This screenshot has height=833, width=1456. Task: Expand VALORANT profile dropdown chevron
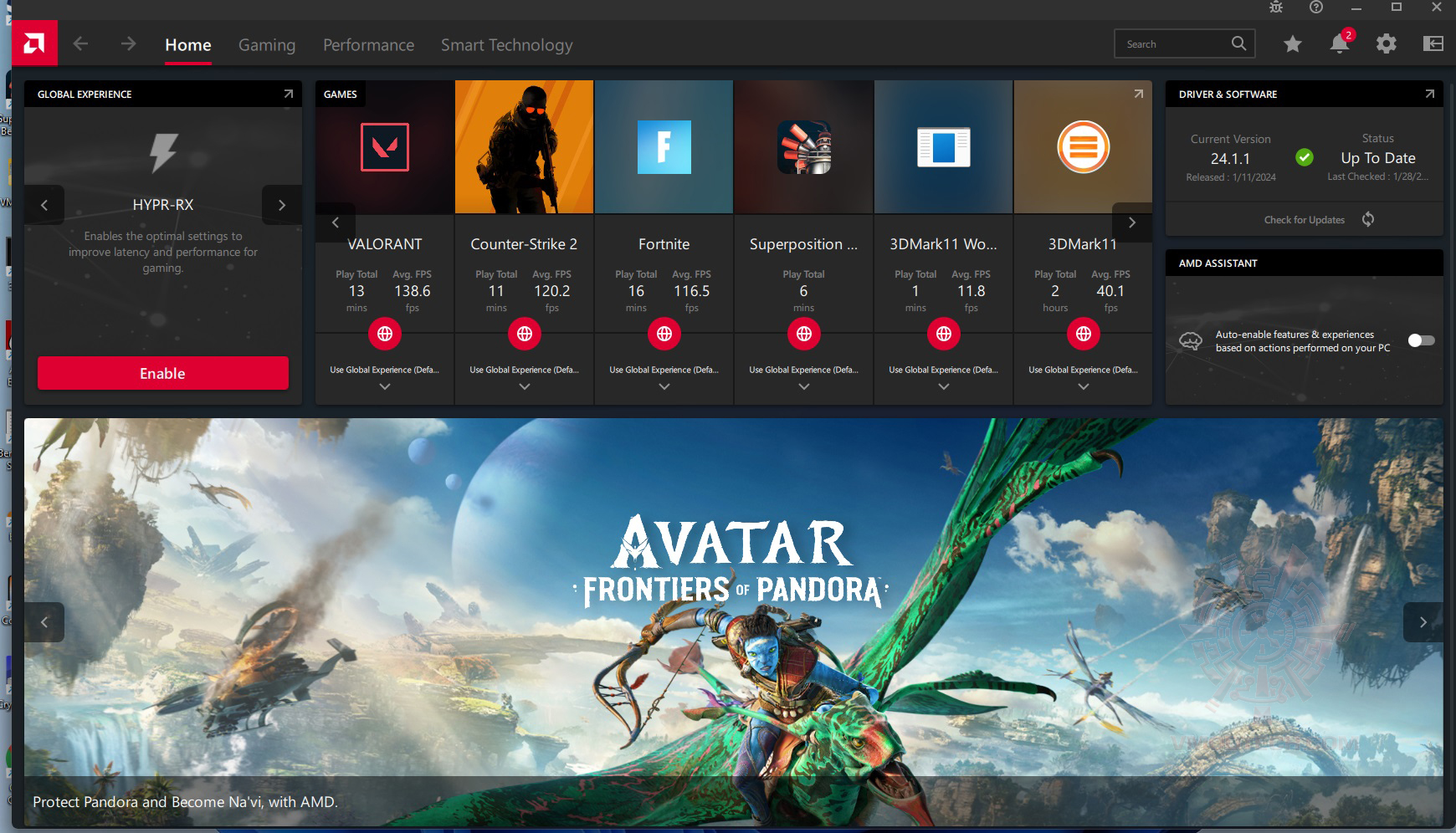pyautogui.click(x=385, y=386)
